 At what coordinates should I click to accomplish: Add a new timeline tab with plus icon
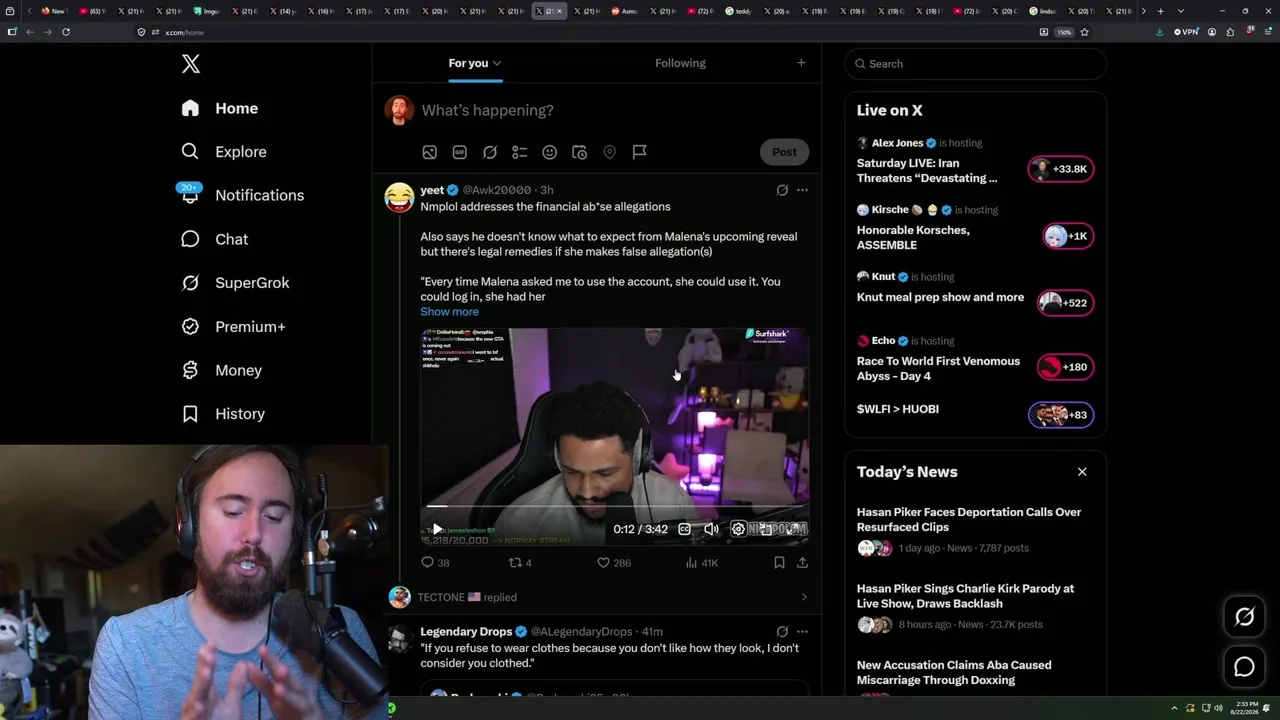[801, 63]
